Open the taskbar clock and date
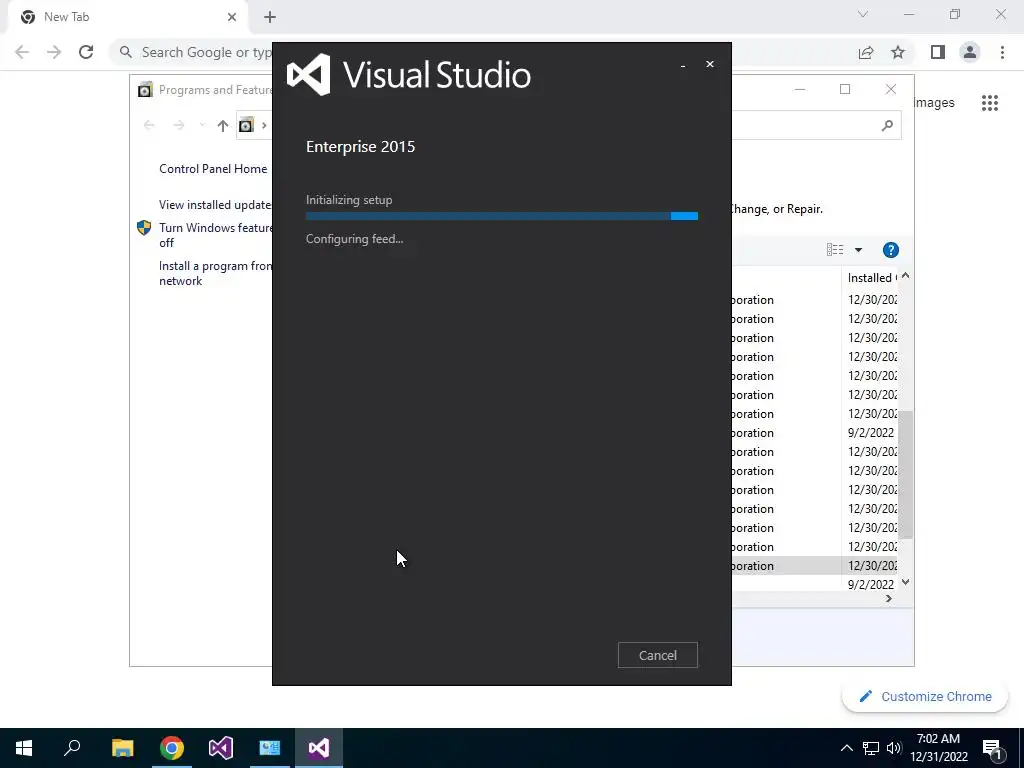1024x768 pixels. pyautogui.click(x=938, y=748)
